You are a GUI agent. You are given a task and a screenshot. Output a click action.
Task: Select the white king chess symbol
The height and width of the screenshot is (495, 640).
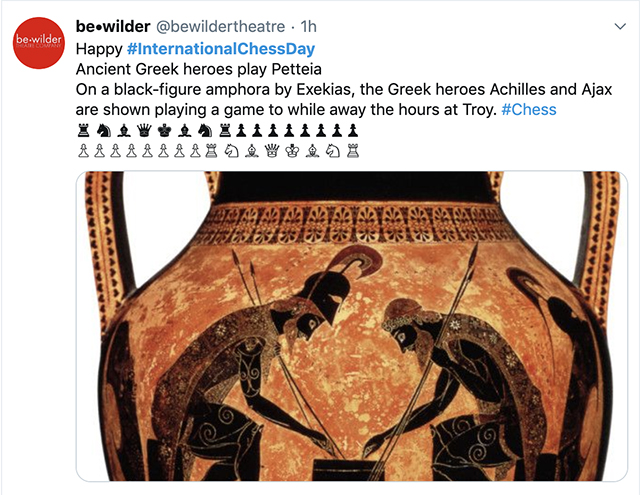point(292,151)
